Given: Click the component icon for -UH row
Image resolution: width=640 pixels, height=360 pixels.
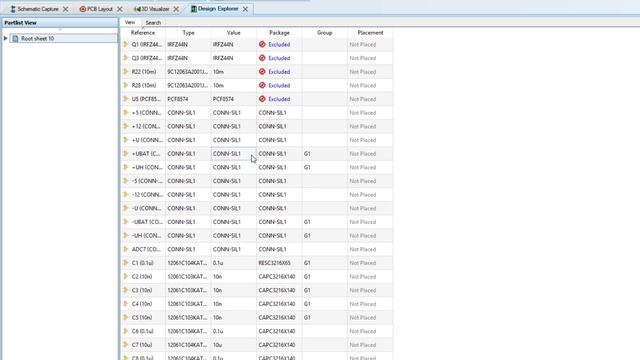Looking at the screenshot, I should [x=126, y=236].
